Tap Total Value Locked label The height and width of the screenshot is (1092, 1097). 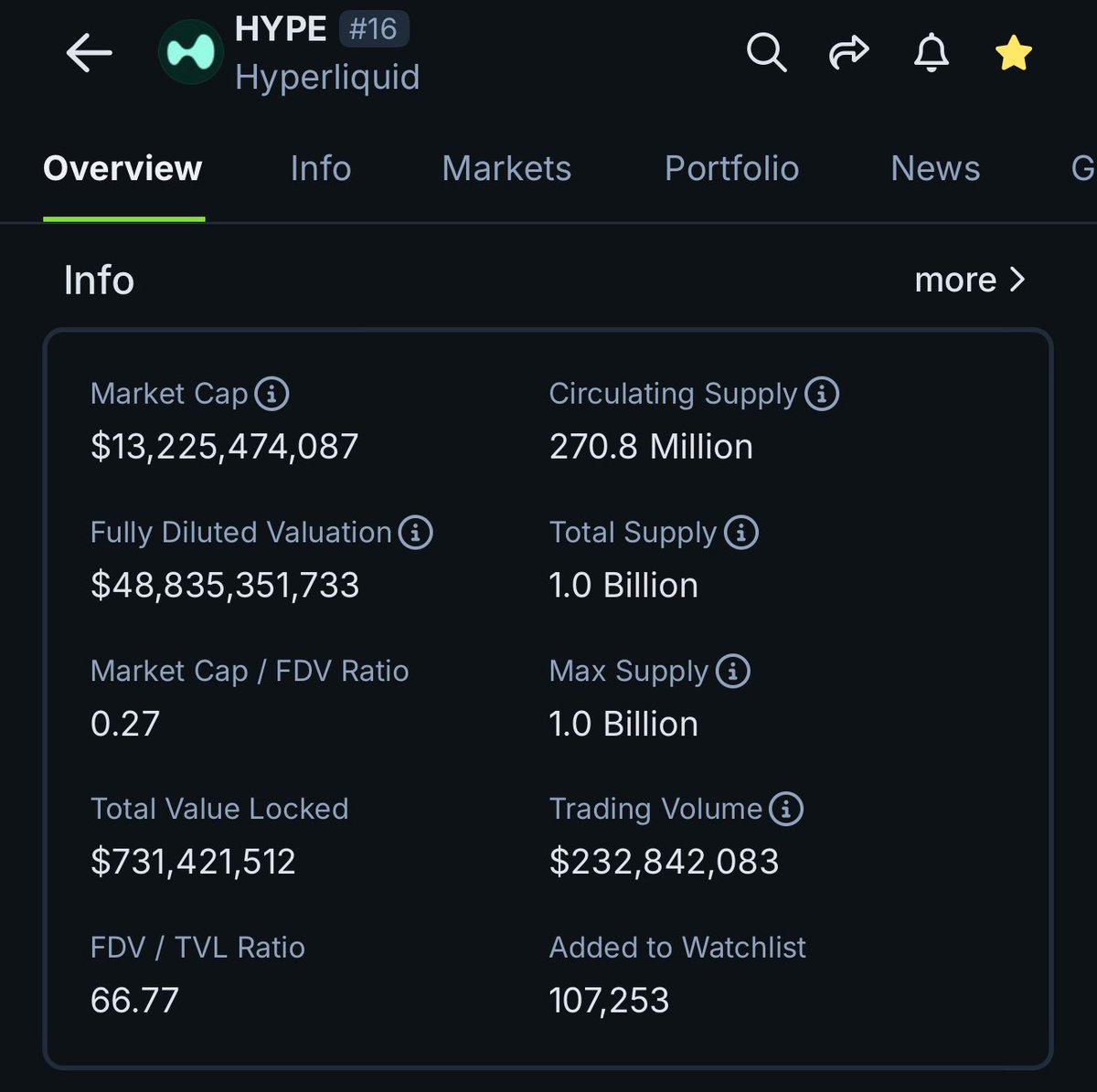[219, 809]
